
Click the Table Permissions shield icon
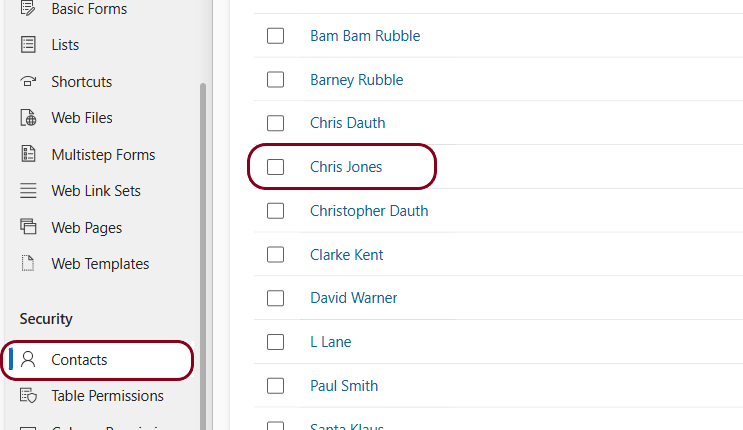(28, 395)
